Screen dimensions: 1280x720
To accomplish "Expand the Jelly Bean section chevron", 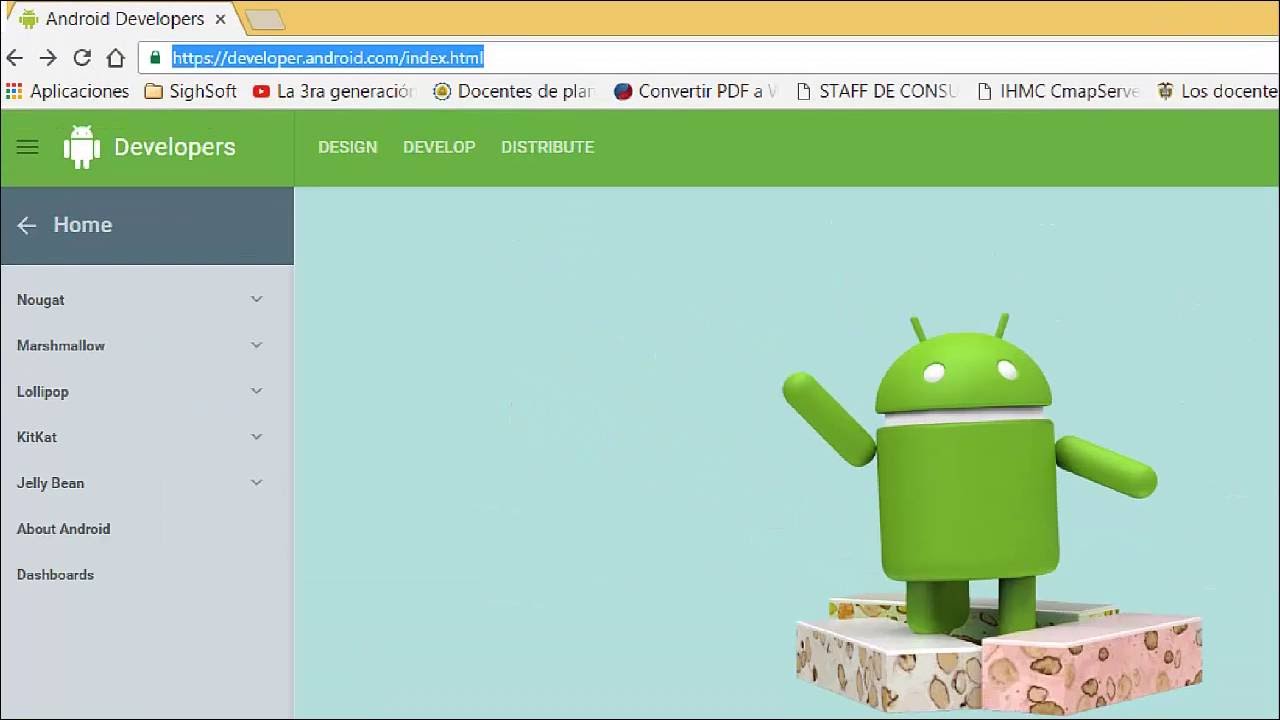I will [257, 482].
